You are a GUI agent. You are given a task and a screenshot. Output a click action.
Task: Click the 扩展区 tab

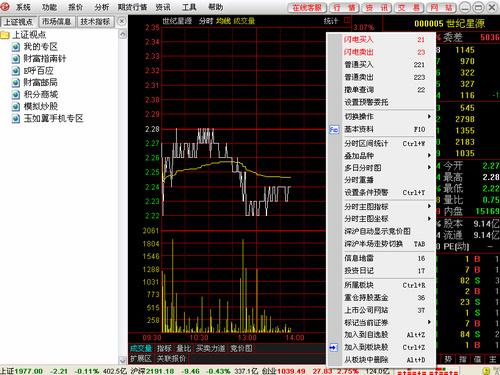141,359
